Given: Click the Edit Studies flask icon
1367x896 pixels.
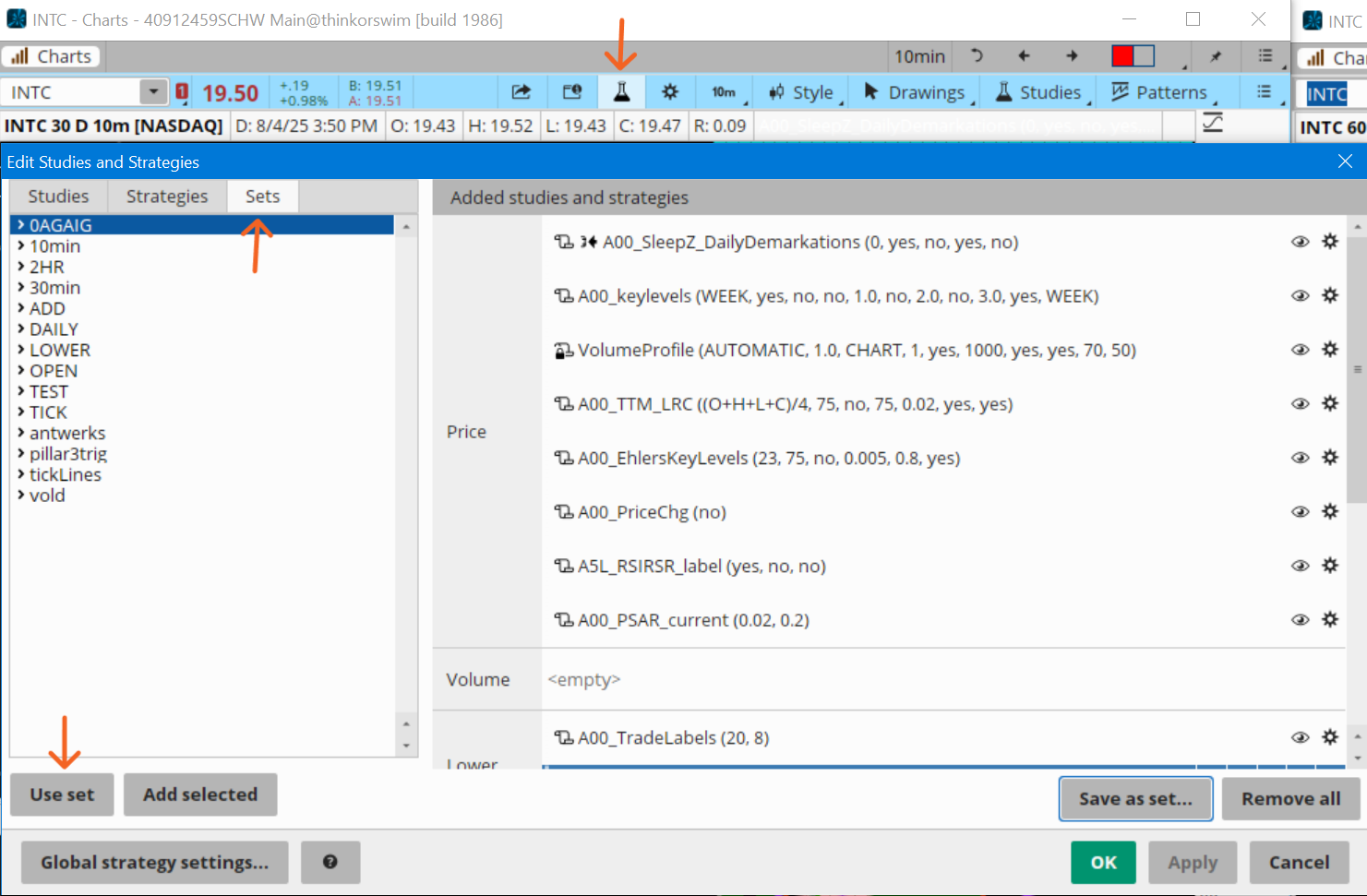Looking at the screenshot, I should pos(621,92).
